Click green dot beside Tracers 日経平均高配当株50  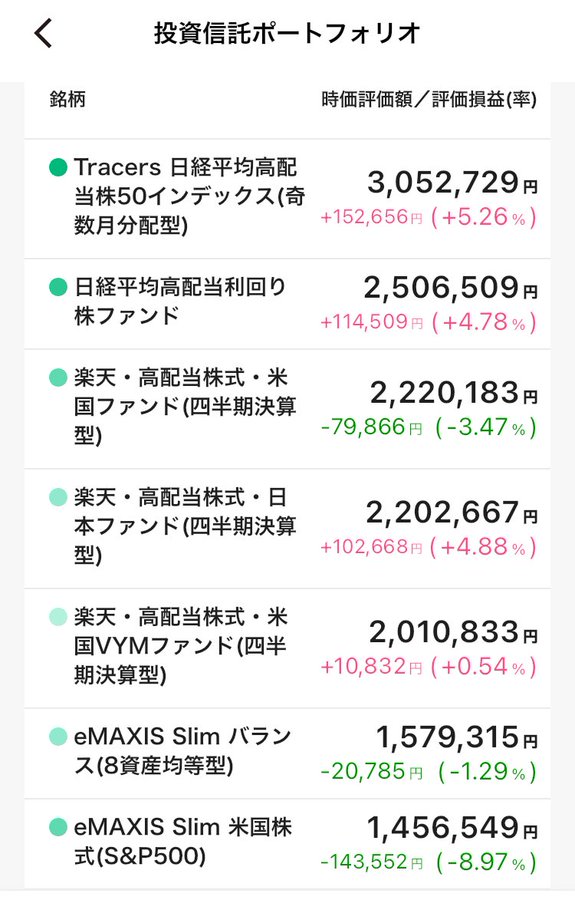(x=58, y=168)
